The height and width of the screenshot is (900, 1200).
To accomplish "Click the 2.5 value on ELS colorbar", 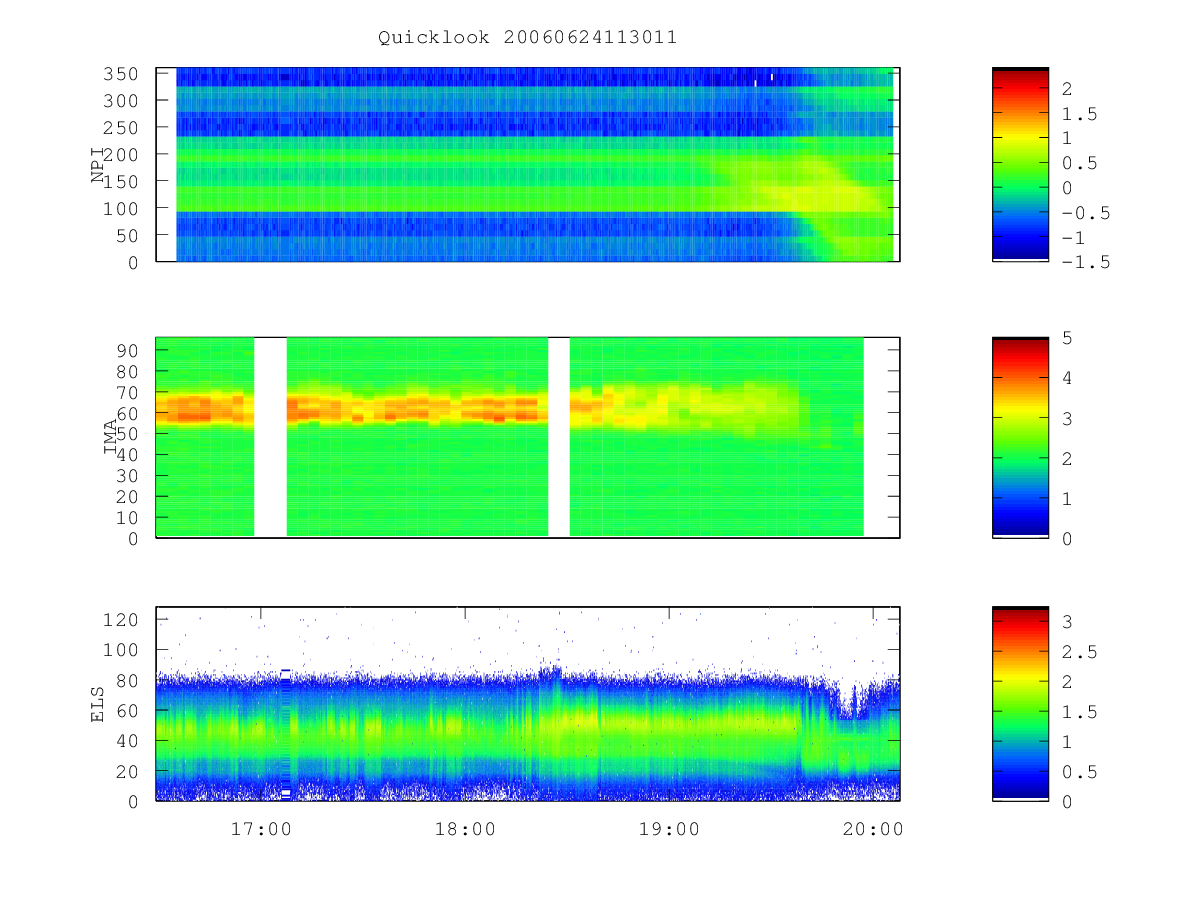I will coord(1079,652).
